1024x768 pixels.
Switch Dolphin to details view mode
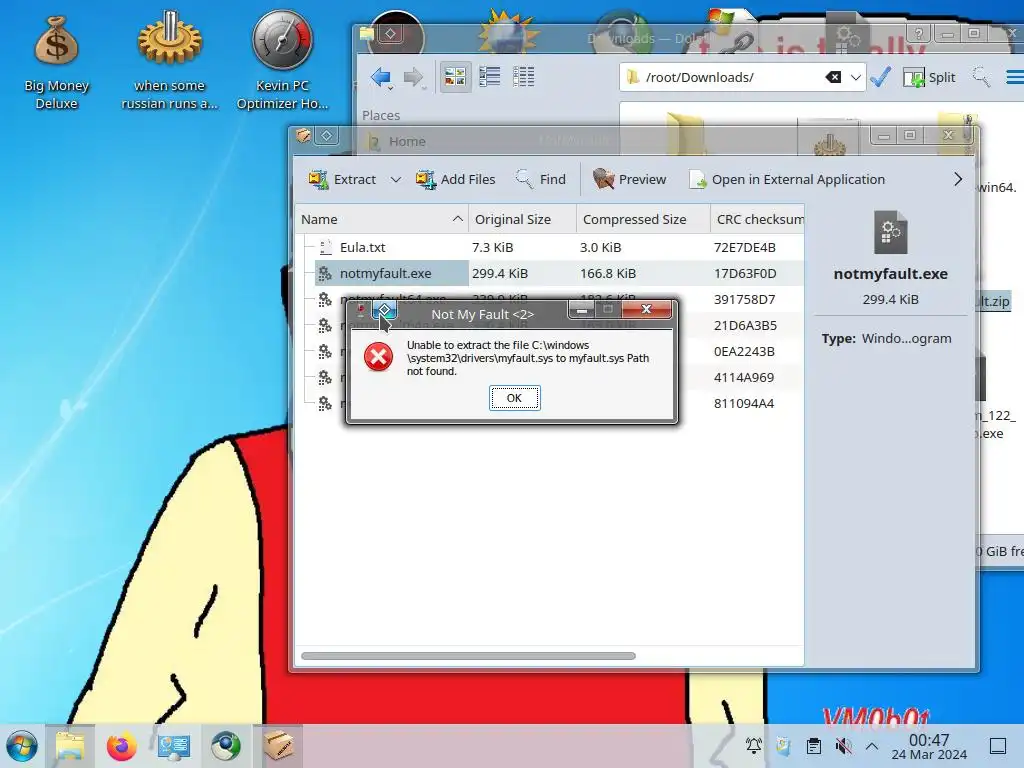523,77
